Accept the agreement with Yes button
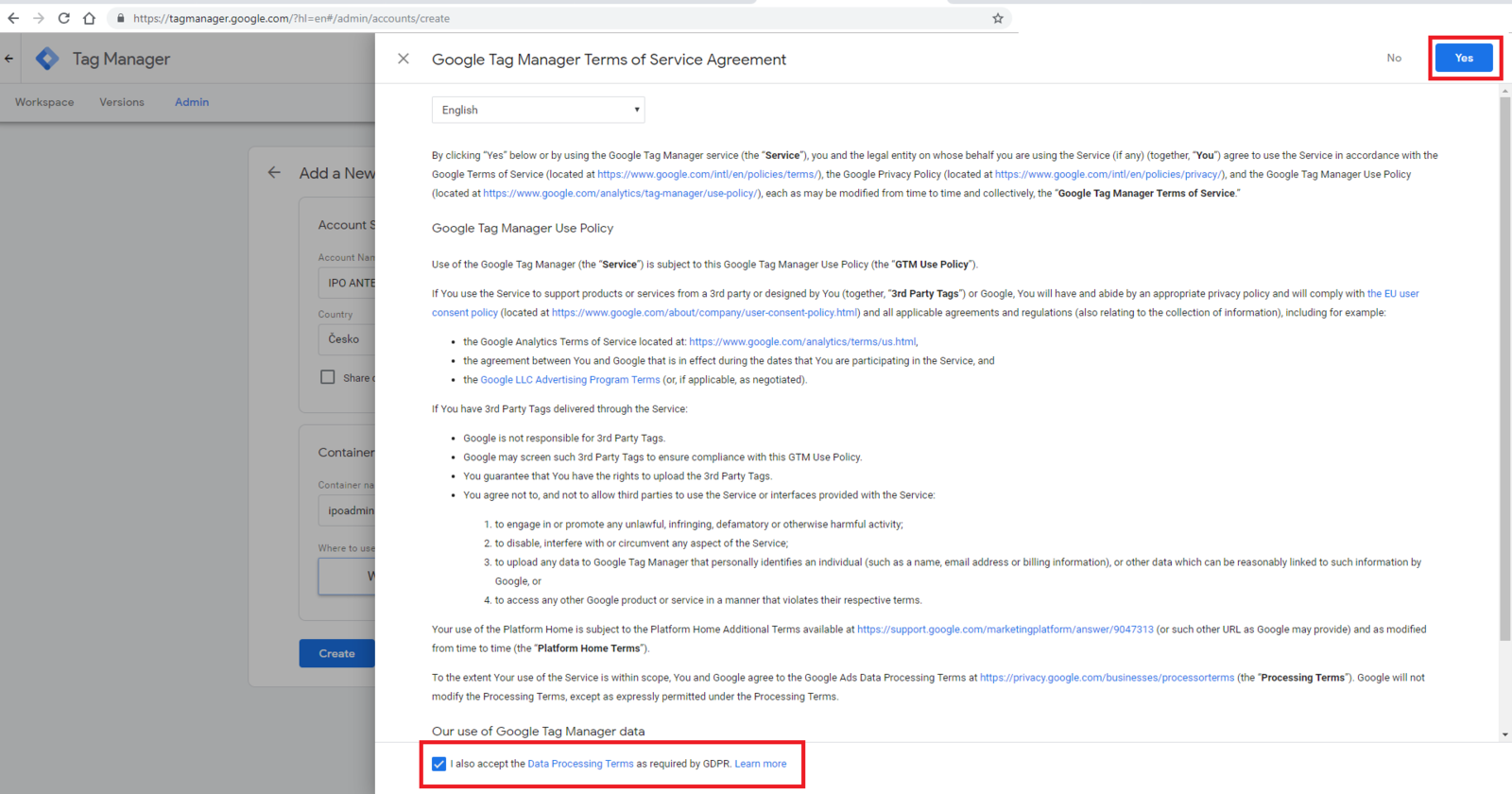This screenshot has width=1512, height=794. click(1464, 58)
